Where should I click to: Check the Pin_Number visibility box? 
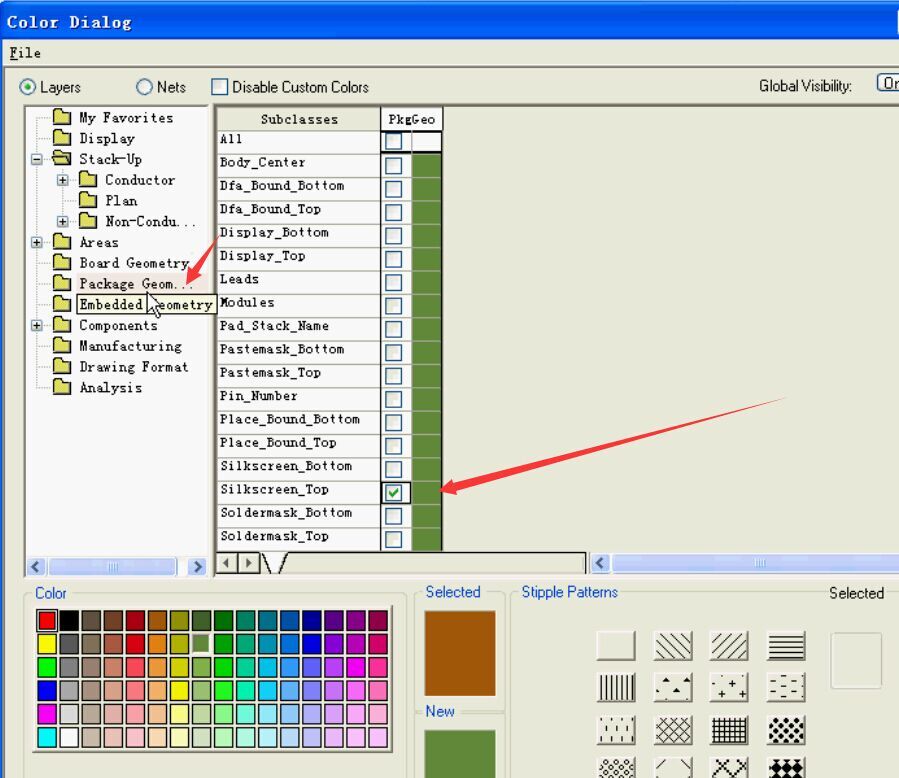point(394,398)
